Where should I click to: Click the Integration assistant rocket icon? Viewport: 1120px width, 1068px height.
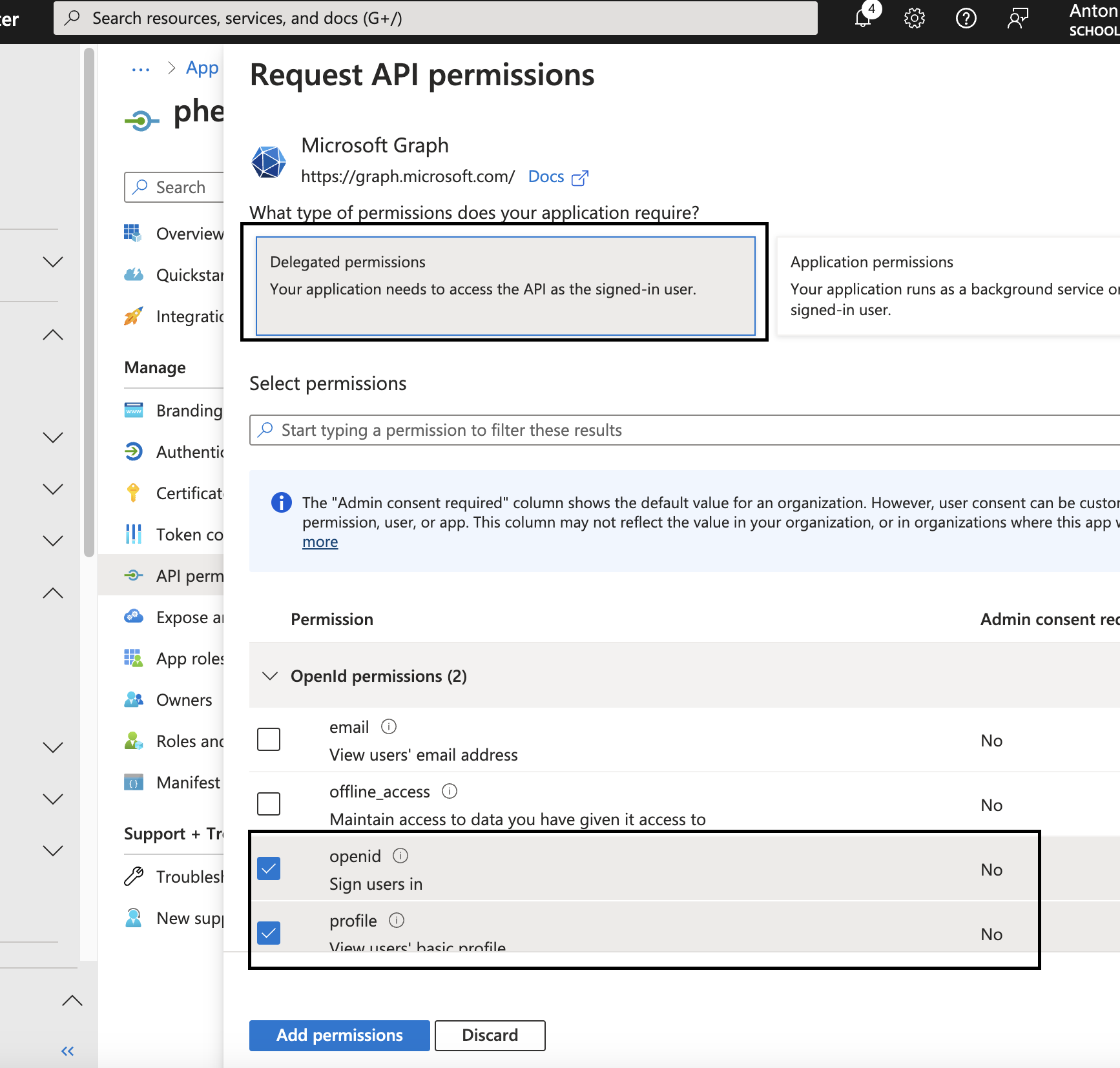coord(133,316)
